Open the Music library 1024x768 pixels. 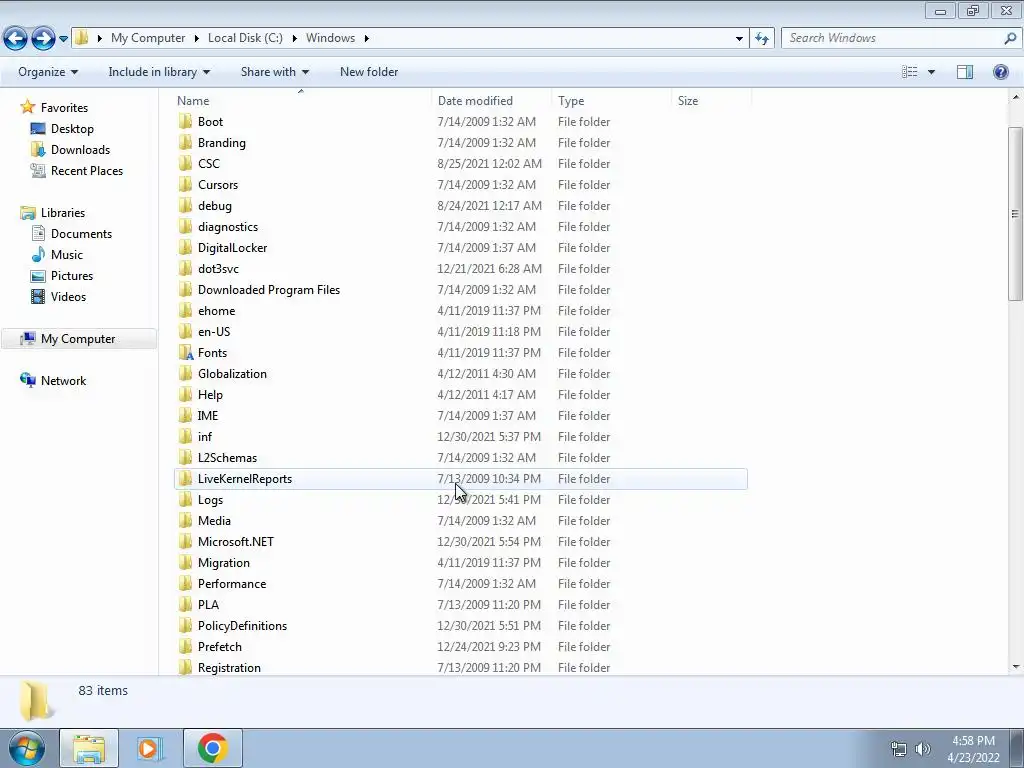(x=67, y=255)
